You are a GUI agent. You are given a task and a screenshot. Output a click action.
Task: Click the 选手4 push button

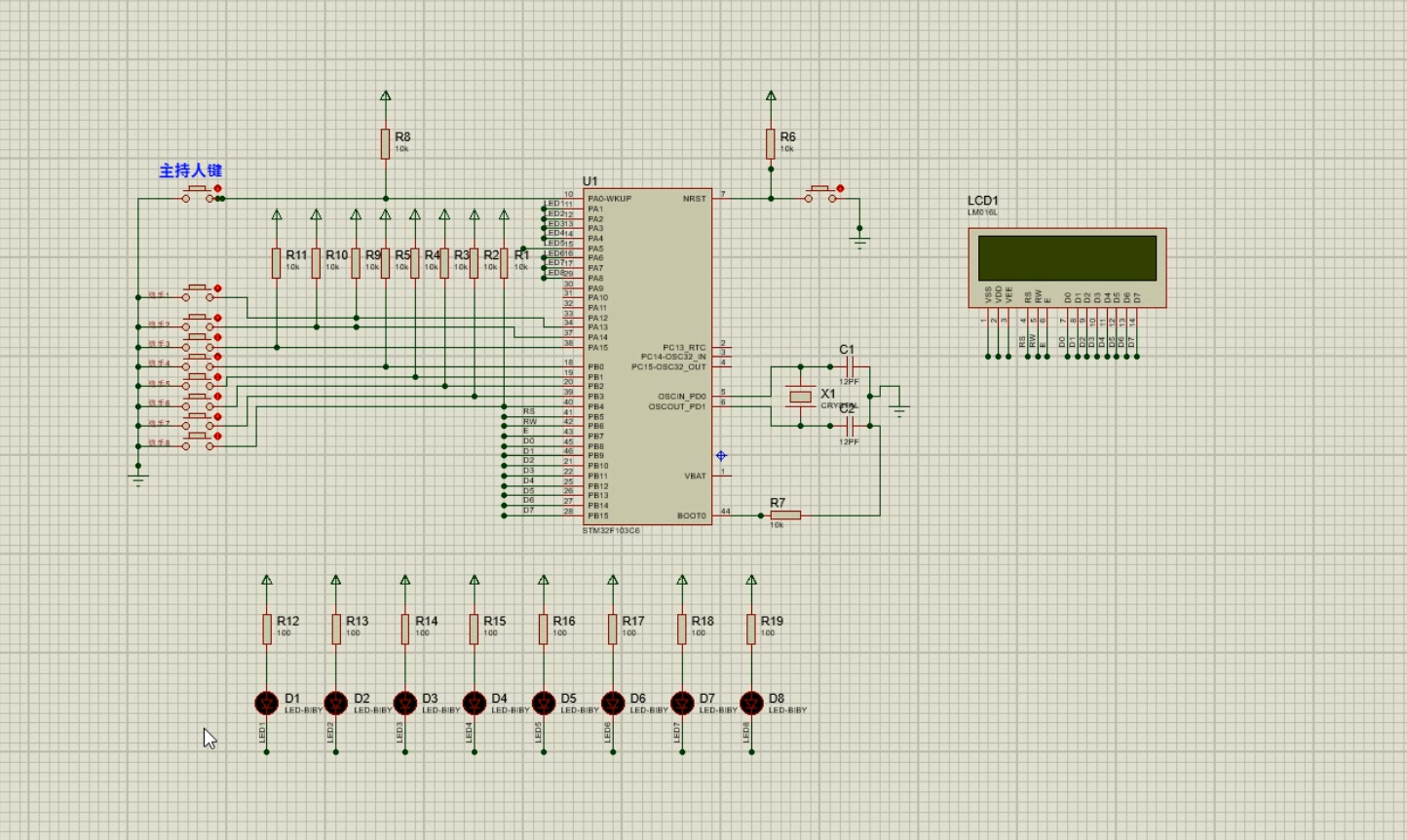click(x=199, y=362)
